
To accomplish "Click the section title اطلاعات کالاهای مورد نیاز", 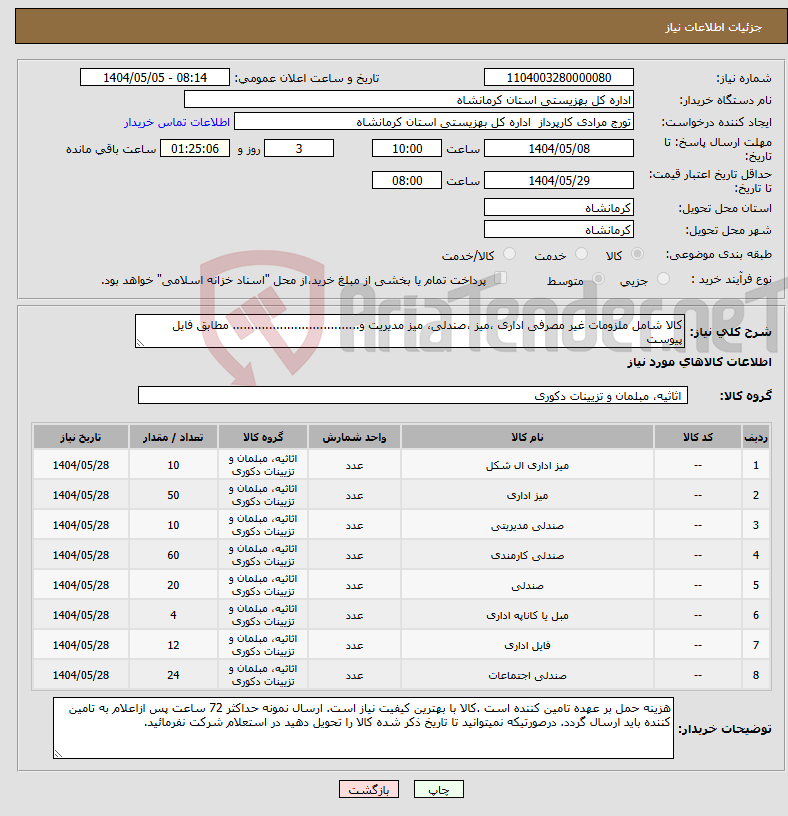I will [699, 362].
